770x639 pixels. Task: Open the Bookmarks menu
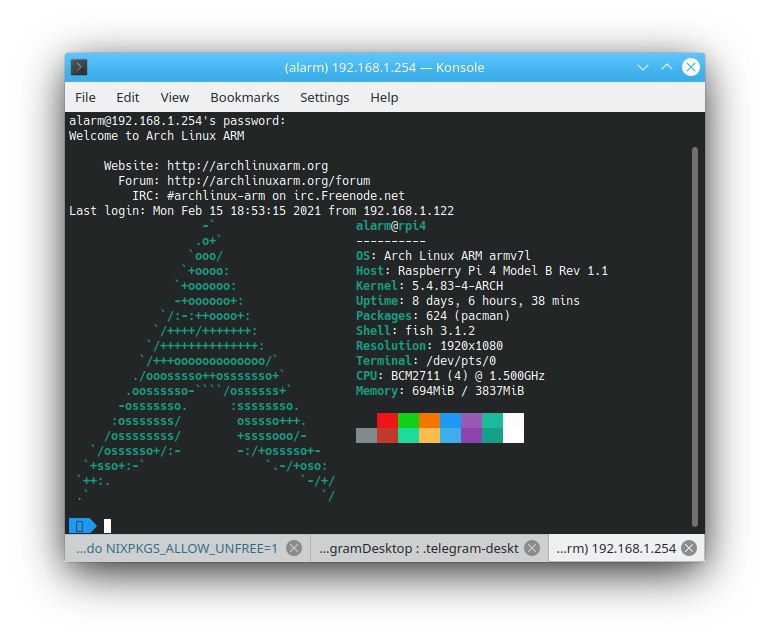(245, 97)
